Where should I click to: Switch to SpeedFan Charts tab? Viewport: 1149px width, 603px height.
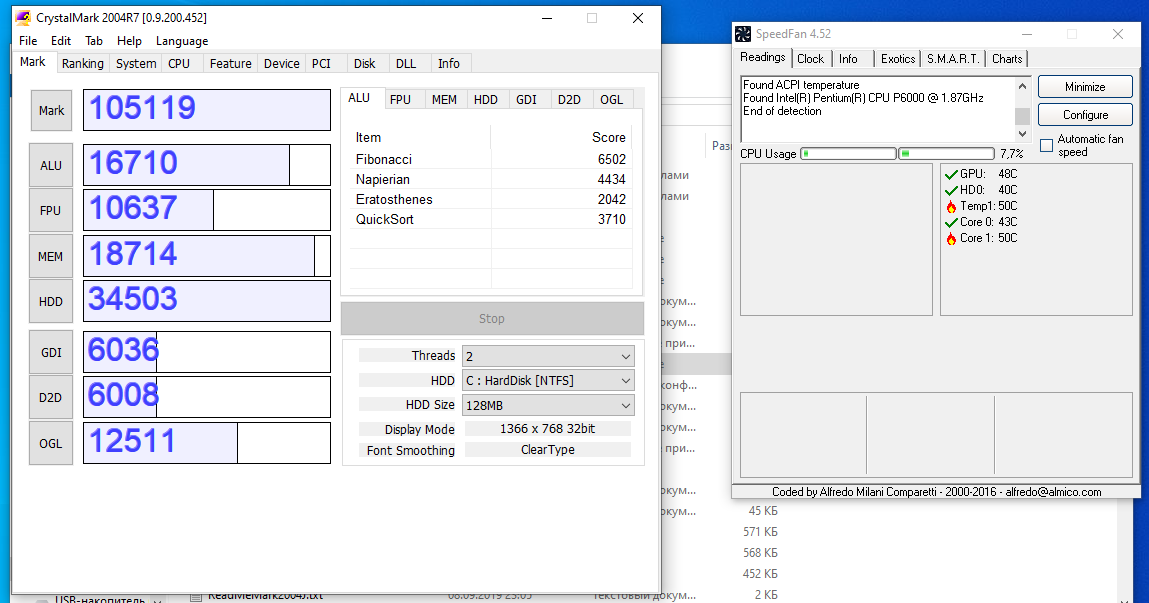coord(1008,59)
